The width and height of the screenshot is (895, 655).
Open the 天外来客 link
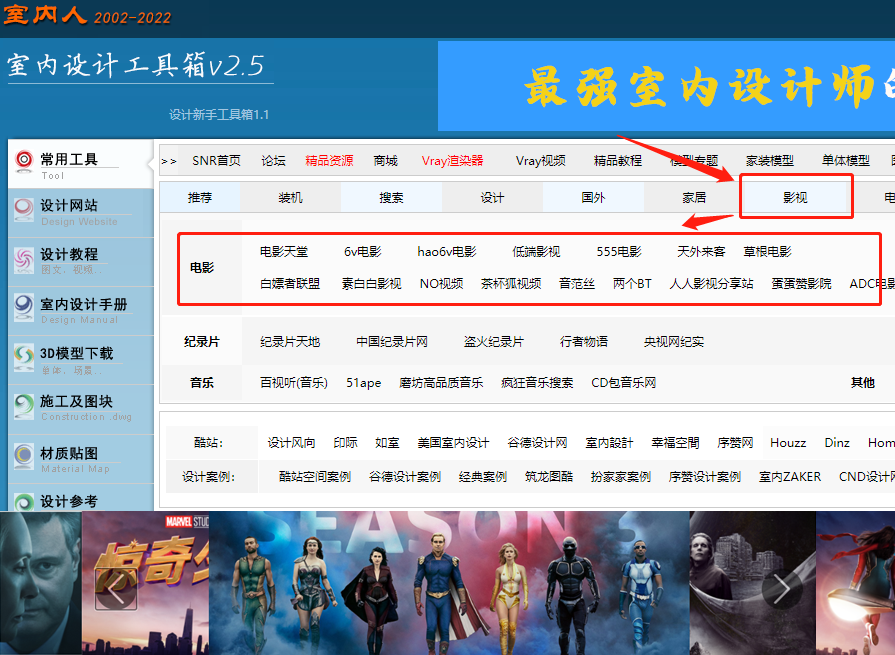pyautogui.click(x=701, y=252)
